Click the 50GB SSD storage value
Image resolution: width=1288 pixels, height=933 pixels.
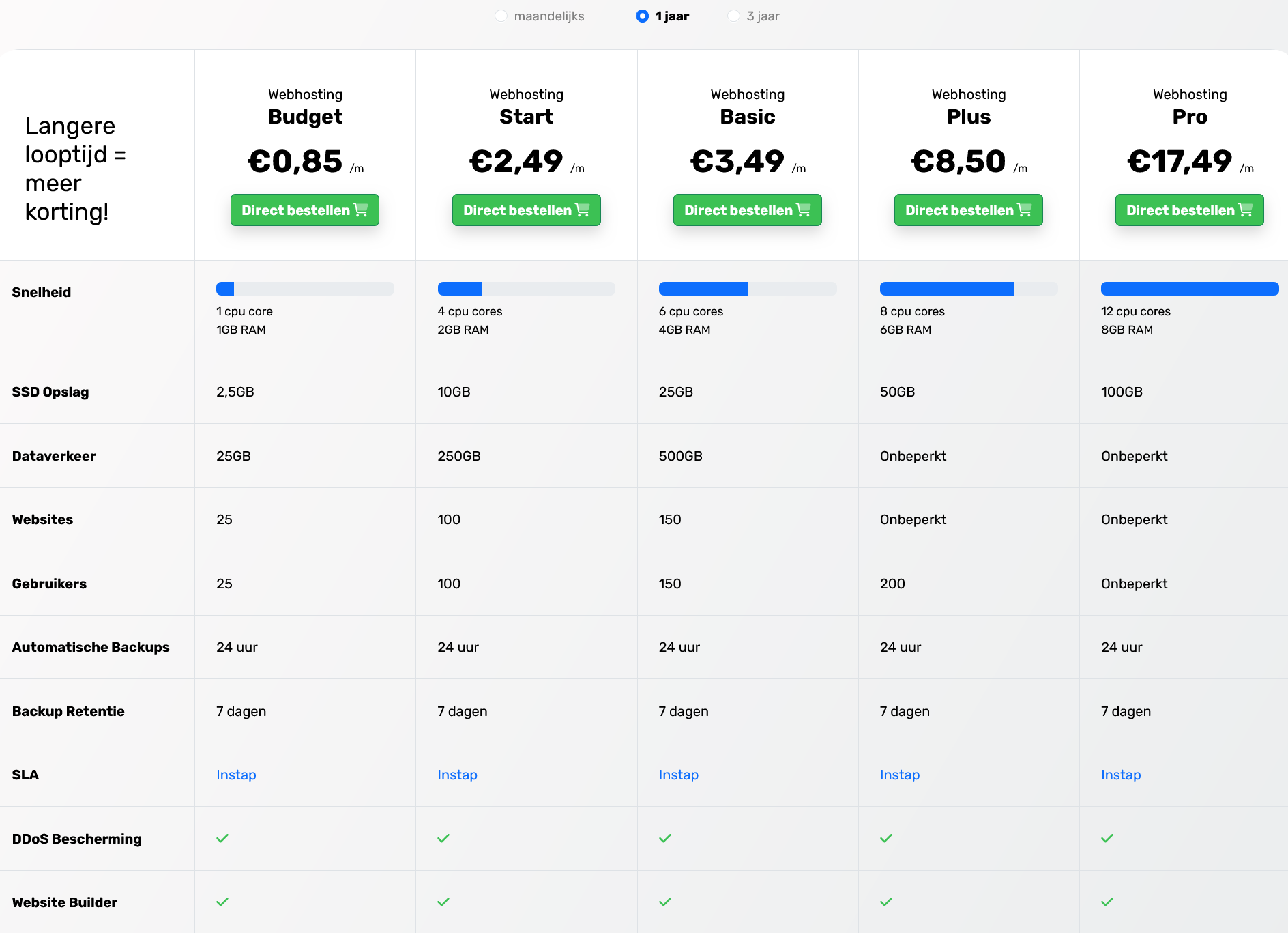897,392
